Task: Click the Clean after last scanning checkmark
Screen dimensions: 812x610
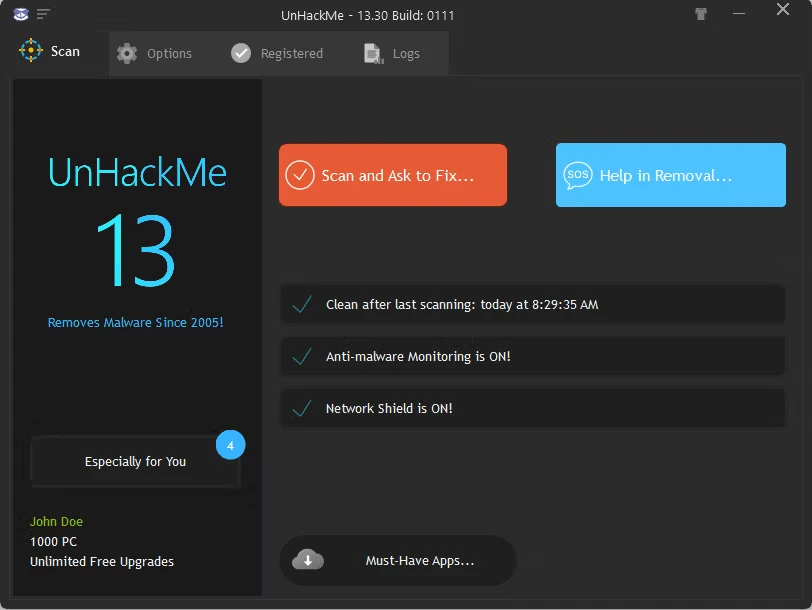Action: (301, 305)
